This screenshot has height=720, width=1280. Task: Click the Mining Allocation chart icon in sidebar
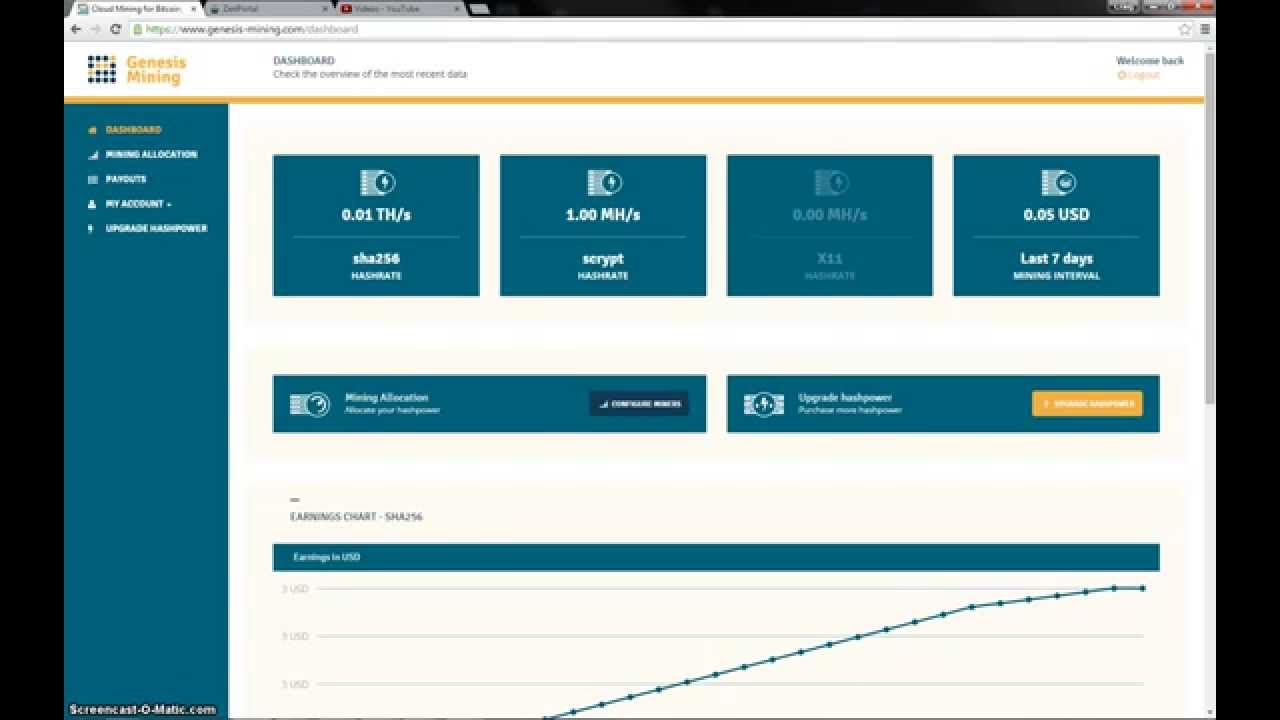click(93, 154)
